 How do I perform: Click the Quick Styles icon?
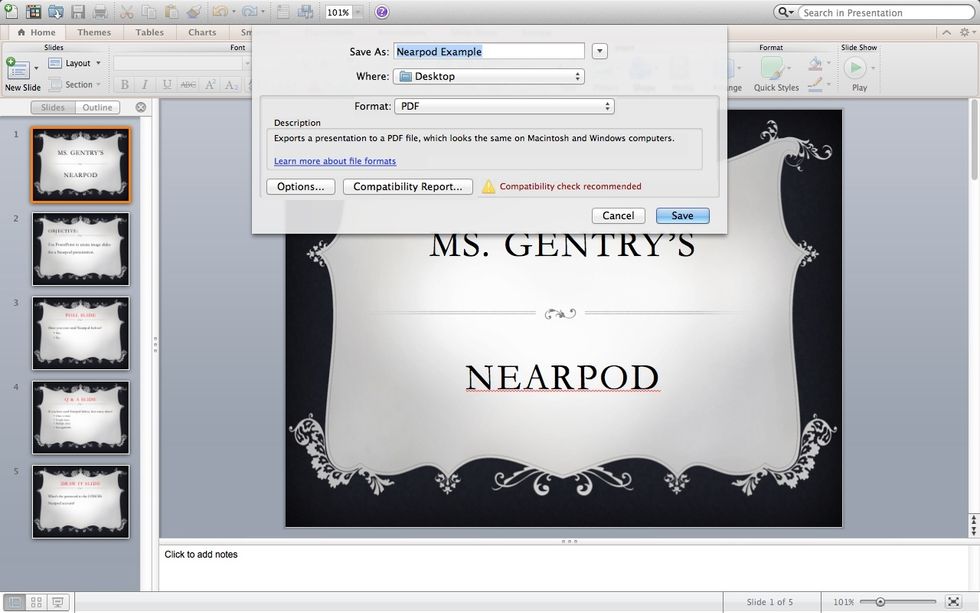(x=772, y=68)
